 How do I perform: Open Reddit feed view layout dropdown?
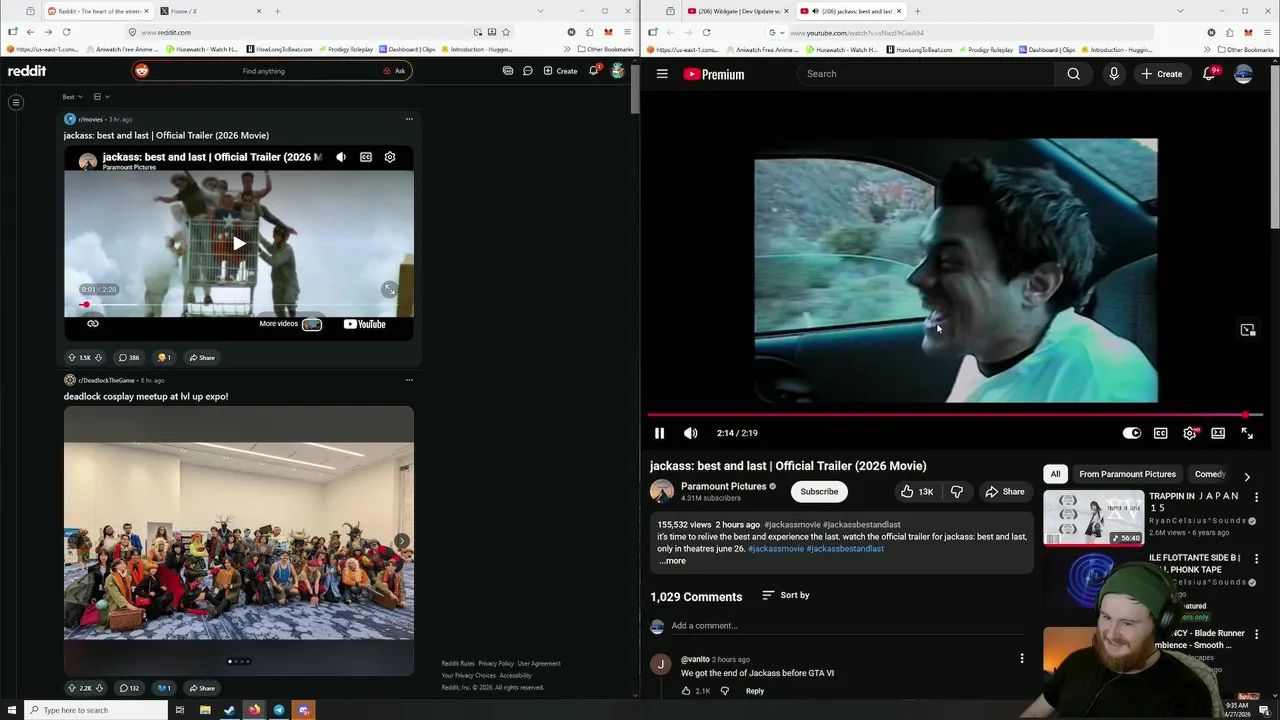pyautogui.click(x=102, y=97)
